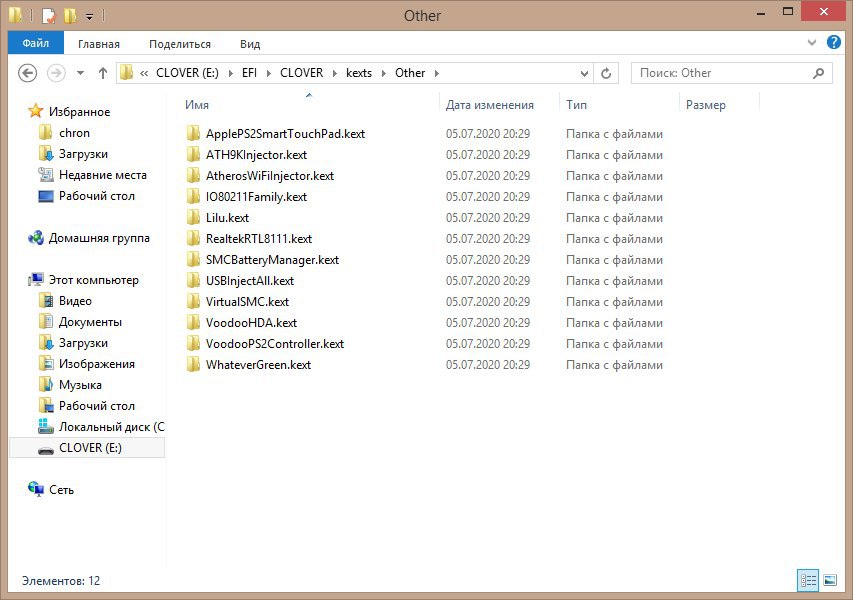
Task: Sort by Дата изменения column header
Action: pyautogui.click(x=490, y=105)
